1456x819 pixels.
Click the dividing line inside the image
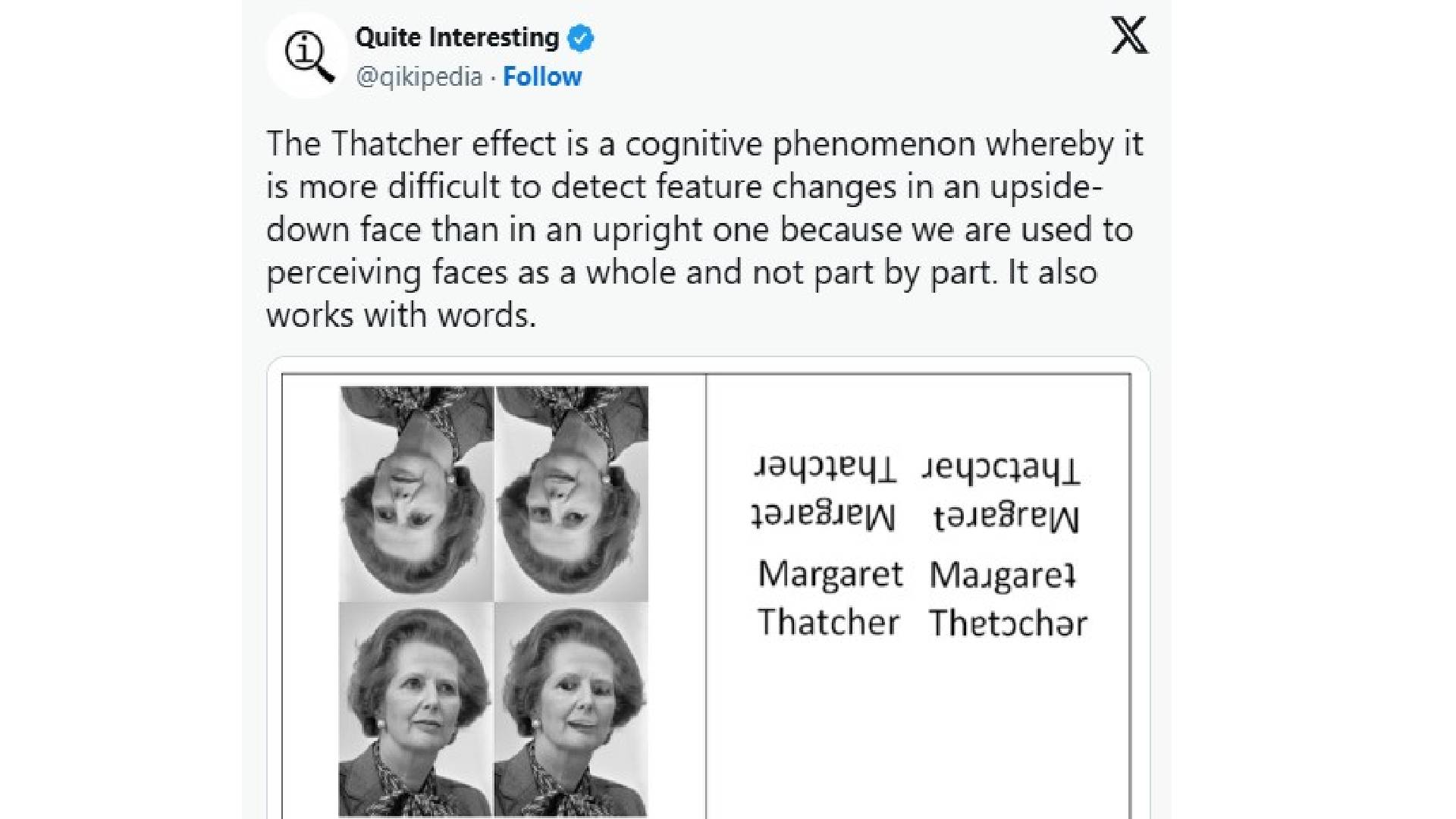point(706,591)
